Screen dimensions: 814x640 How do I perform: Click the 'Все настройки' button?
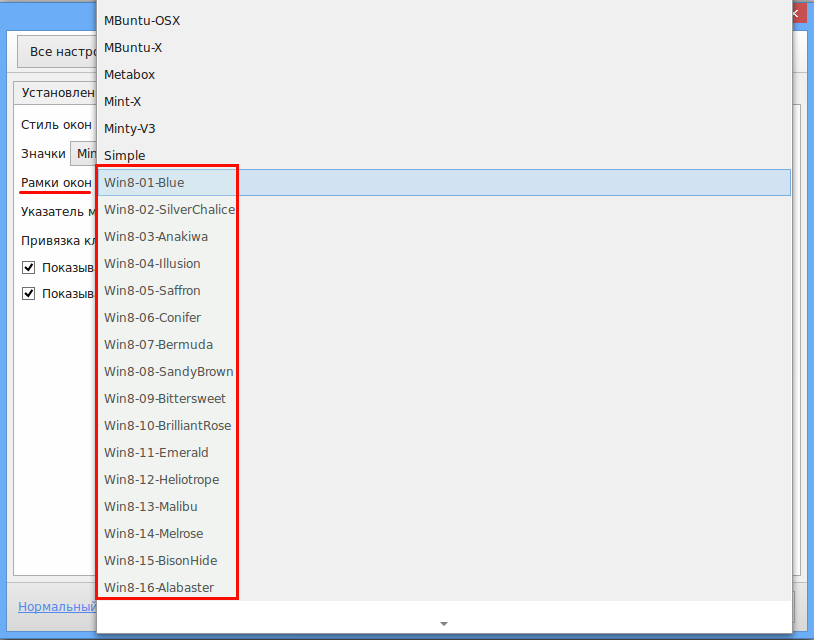[58, 51]
